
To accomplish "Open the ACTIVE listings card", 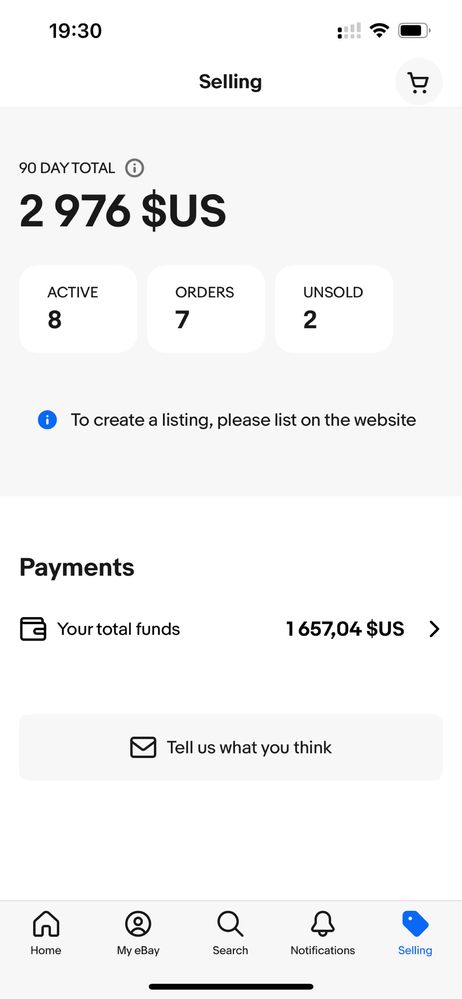I will [78, 309].
